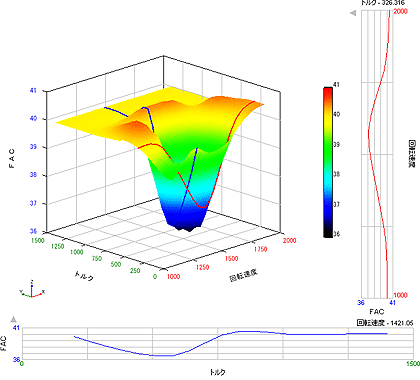Click the green '750' tick on the 3D plot
Screen dimensions: 420x380
[97, 258]
